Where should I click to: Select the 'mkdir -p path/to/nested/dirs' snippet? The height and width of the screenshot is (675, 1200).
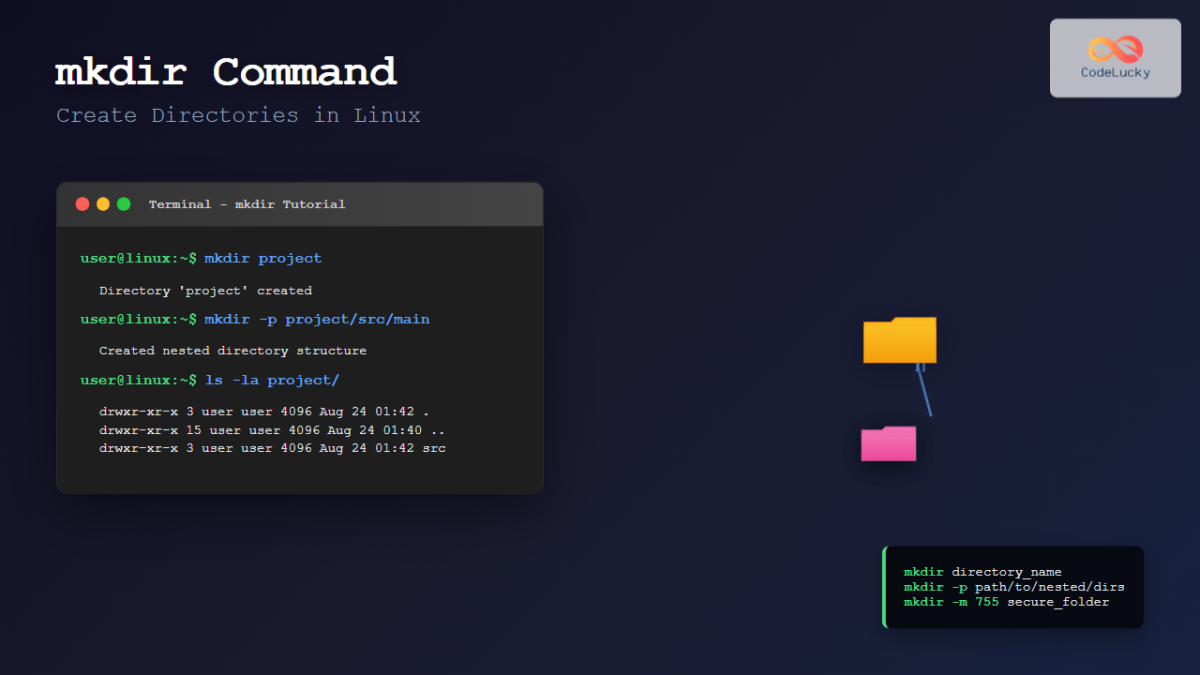pyautogui.click(x=1013, y=587)
